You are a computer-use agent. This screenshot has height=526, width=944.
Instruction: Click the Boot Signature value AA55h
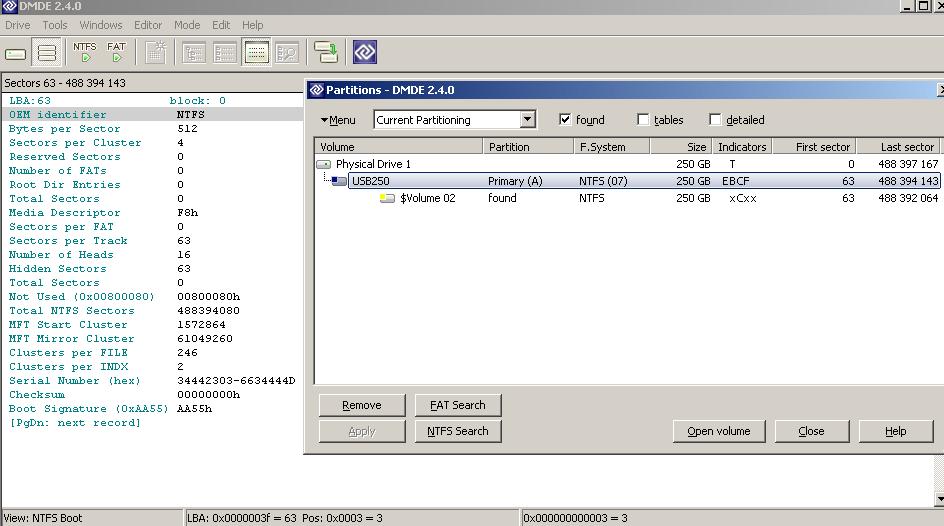click(194, 409)
